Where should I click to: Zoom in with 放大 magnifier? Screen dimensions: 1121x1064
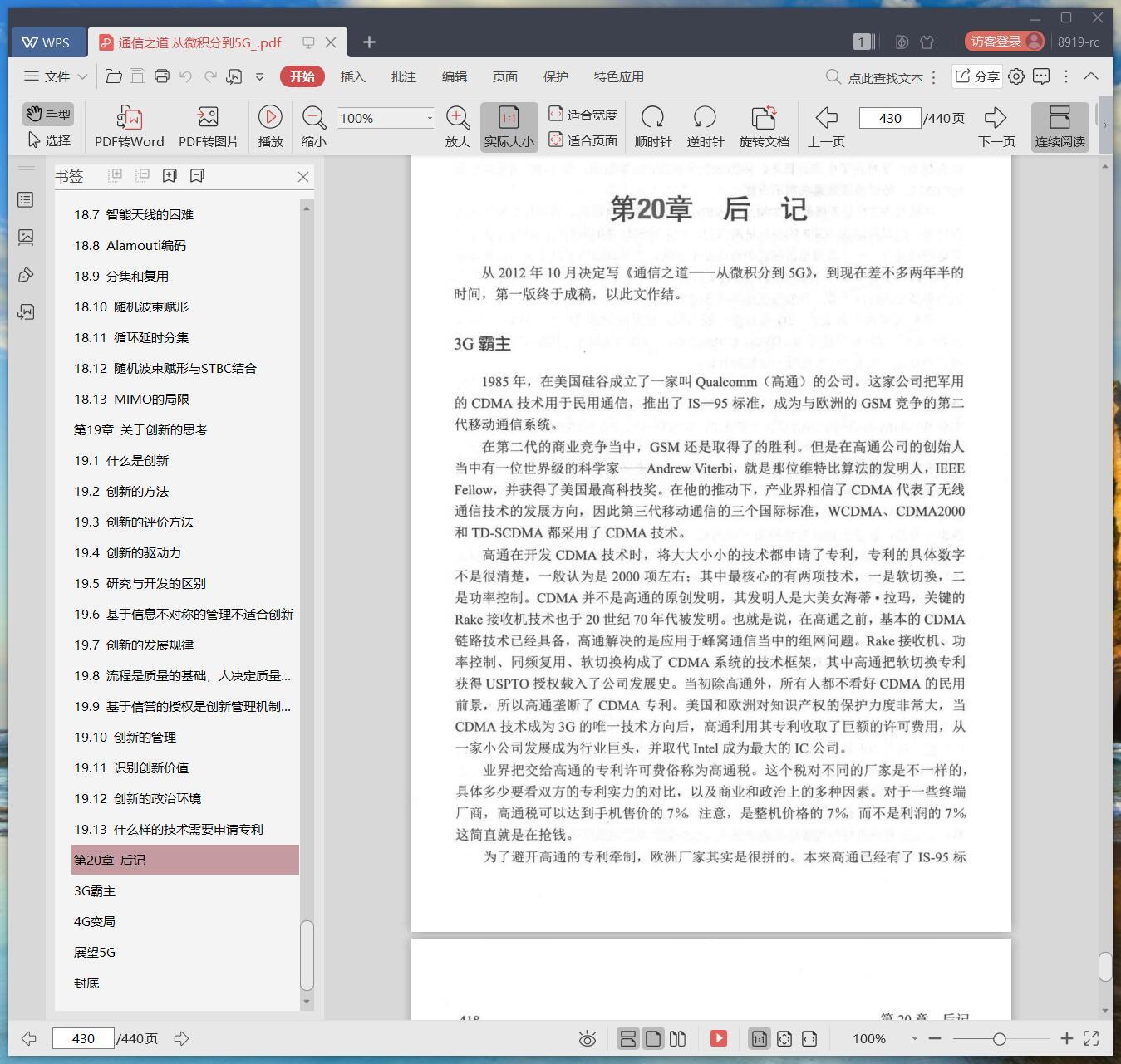pos(457,127)
